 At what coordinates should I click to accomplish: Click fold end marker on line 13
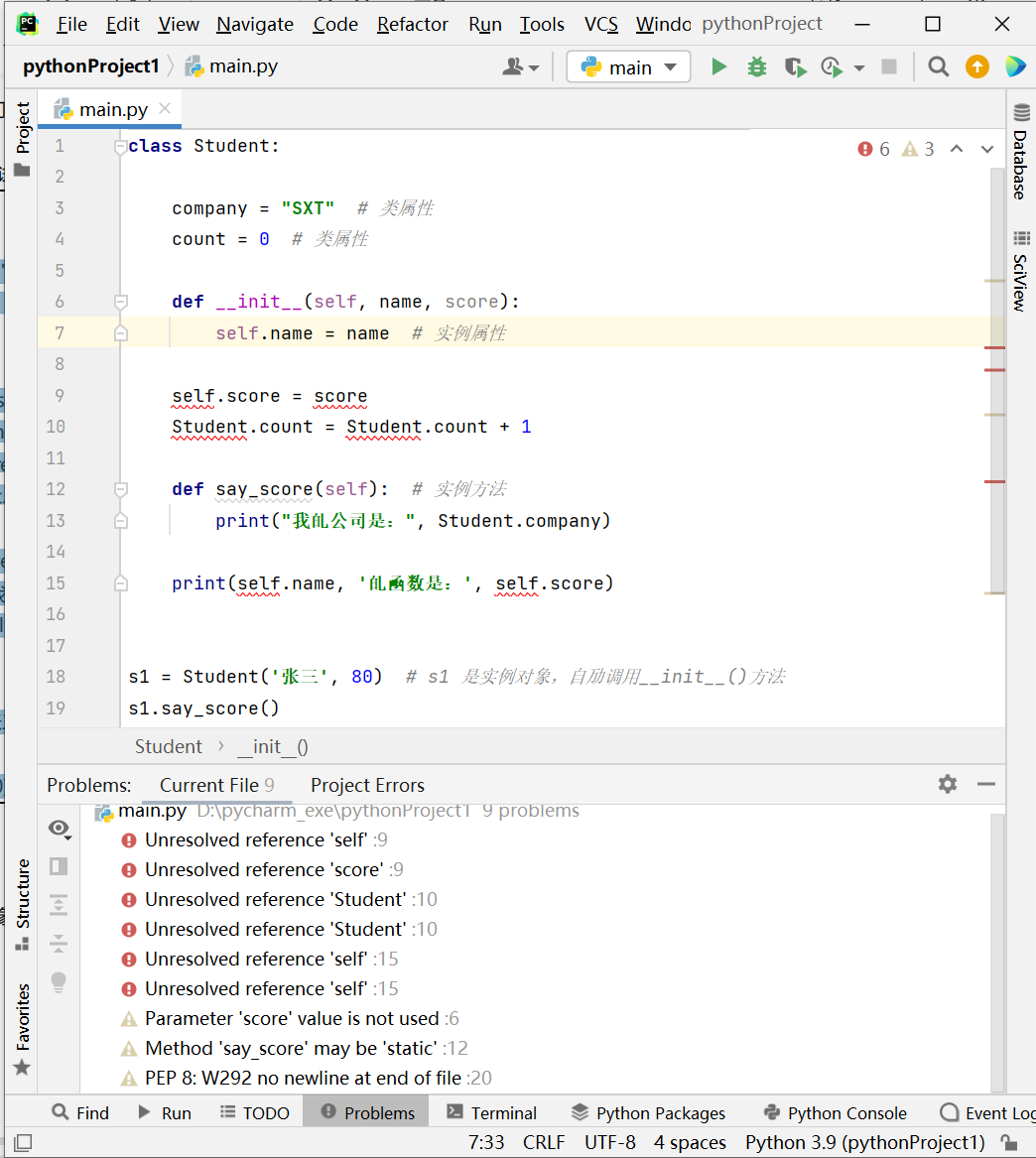tap(121, 521)
